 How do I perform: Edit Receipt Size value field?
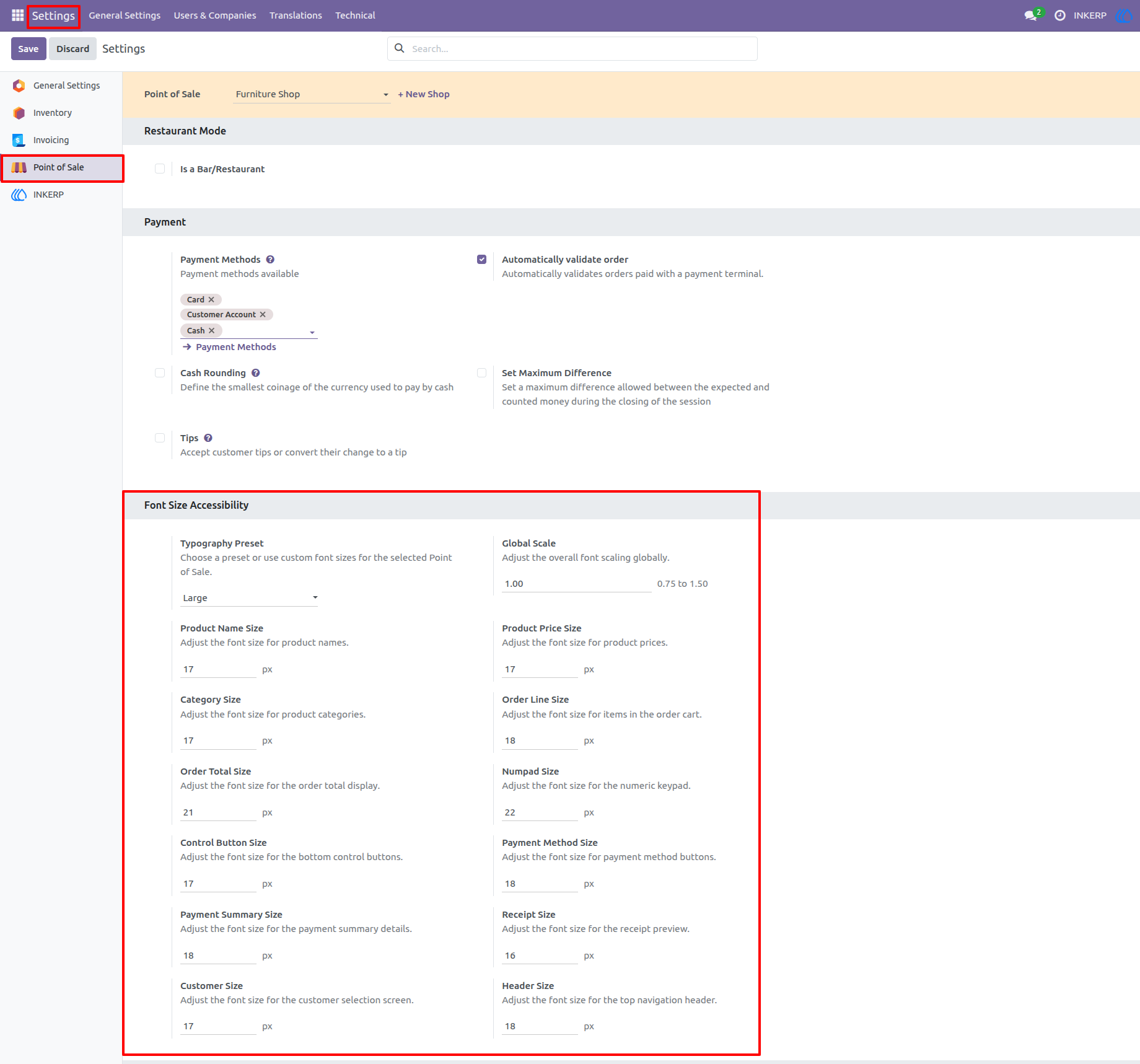[x=540, y=956]
